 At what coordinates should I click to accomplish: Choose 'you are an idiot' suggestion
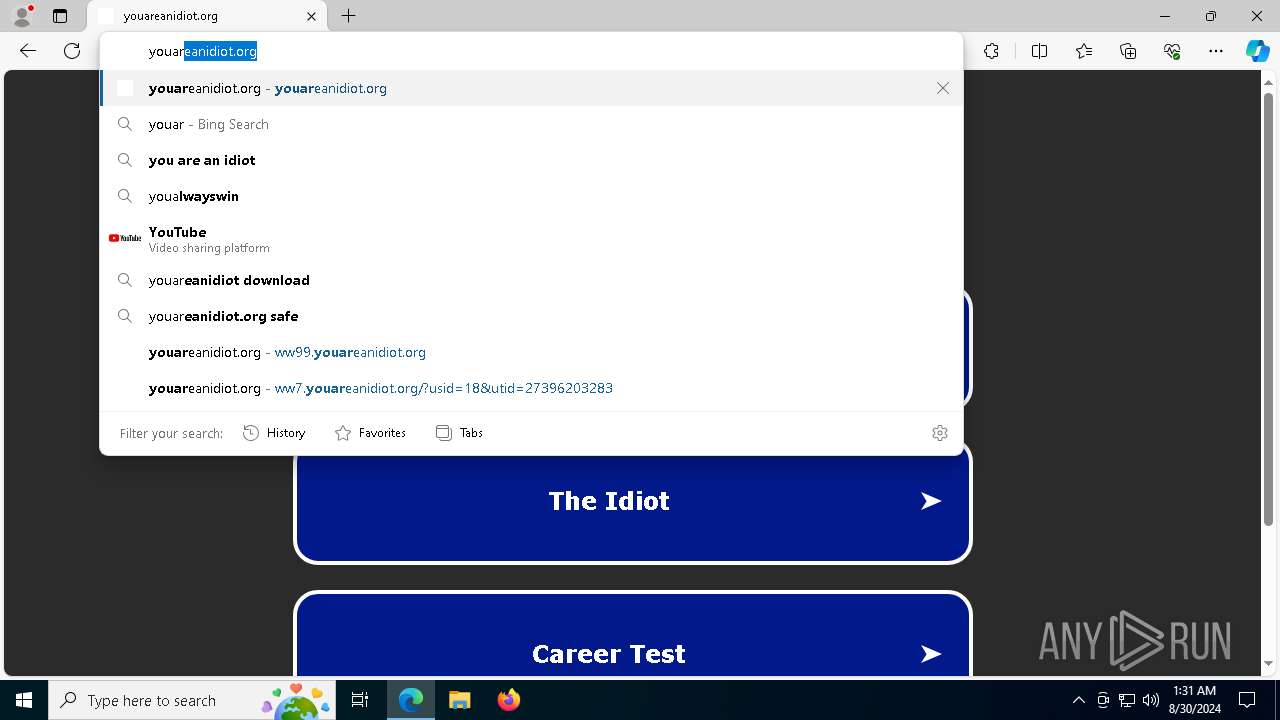tap(531, 160)
